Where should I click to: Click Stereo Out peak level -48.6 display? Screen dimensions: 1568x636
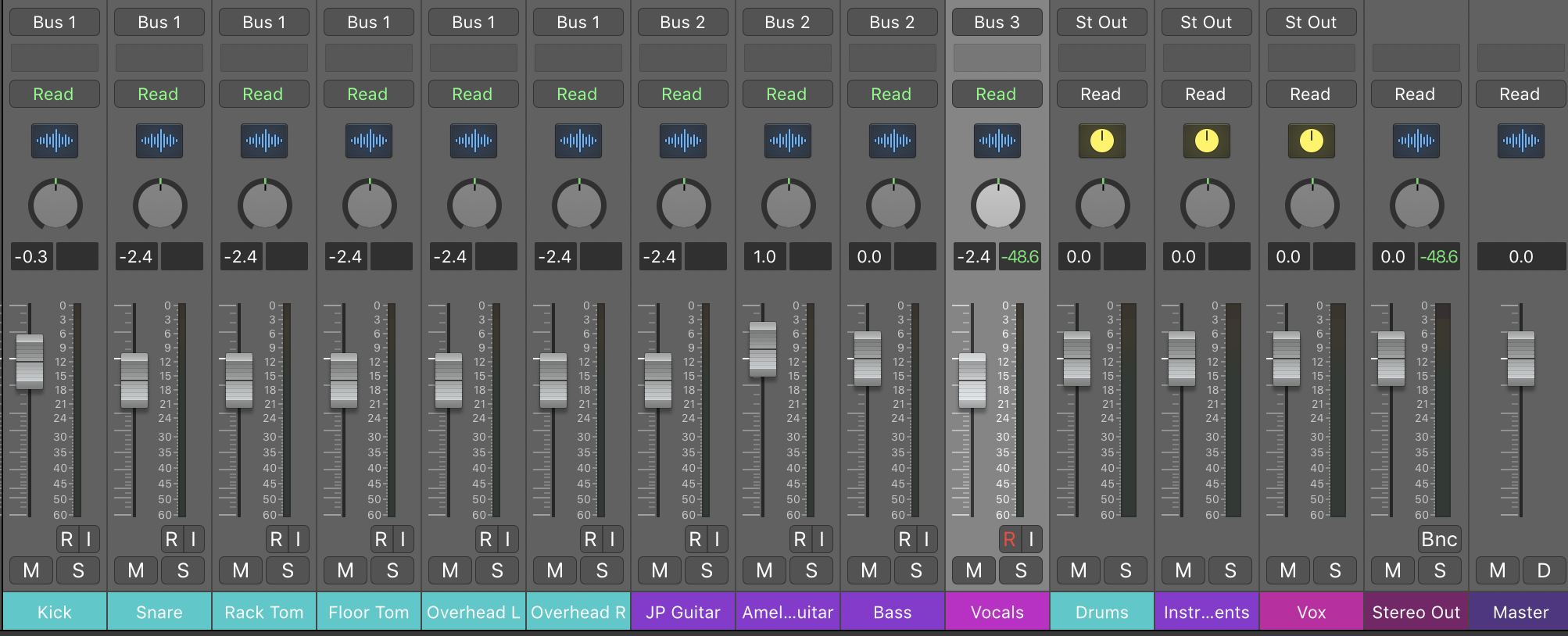coord(1439,256)
